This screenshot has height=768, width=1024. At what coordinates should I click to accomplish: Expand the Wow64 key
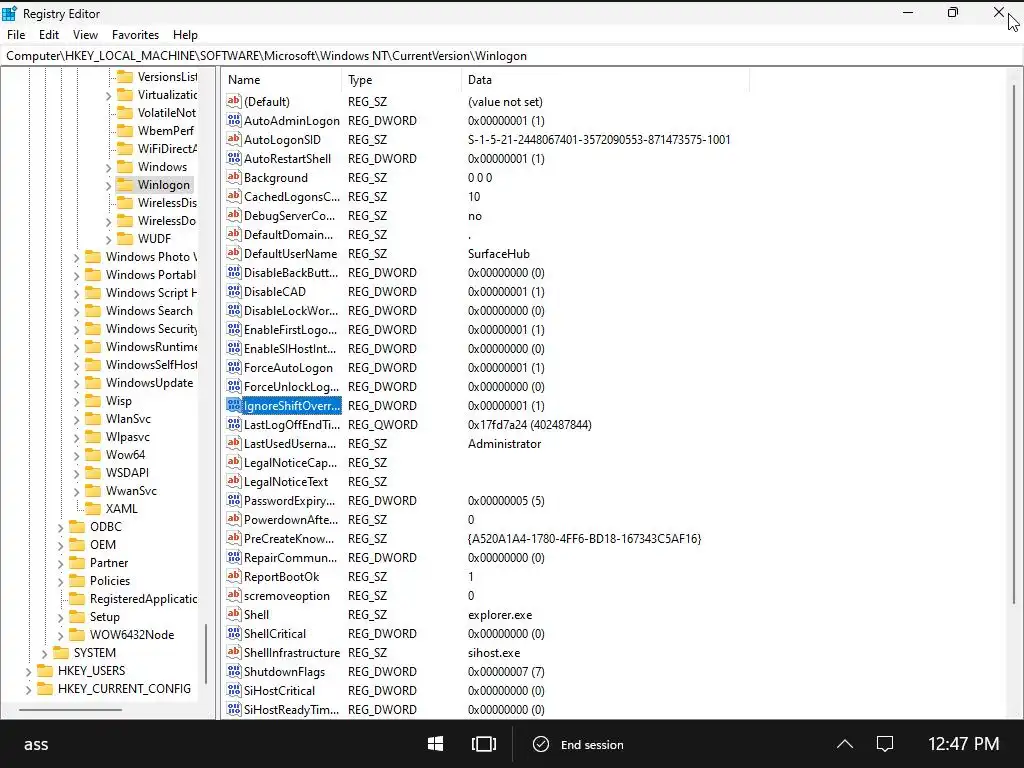76,455
